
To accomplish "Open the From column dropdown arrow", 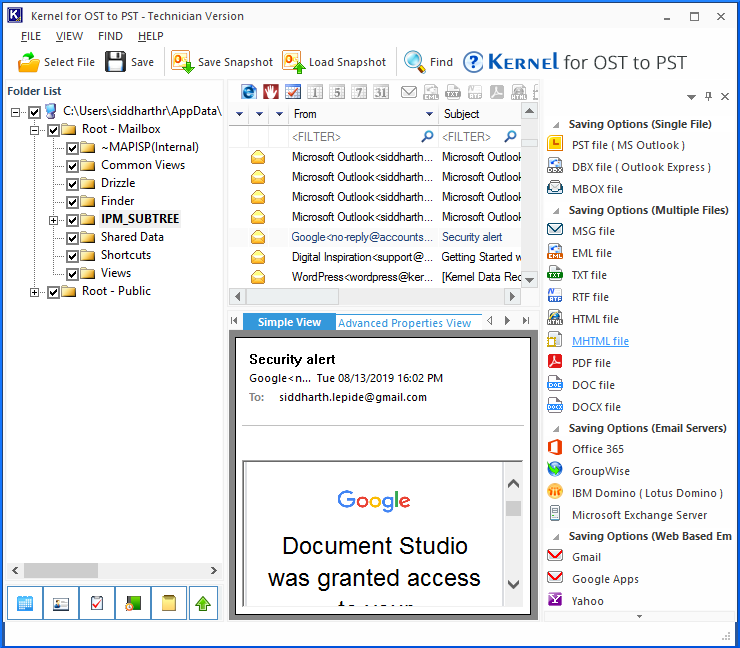I will 429,114.
